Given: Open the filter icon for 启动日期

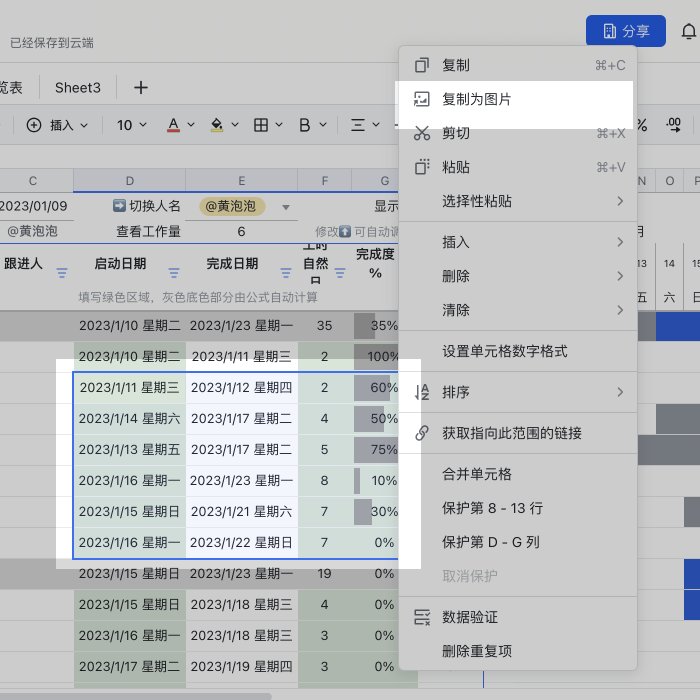Looking at the screenshot, I should (x=174, y=273).
